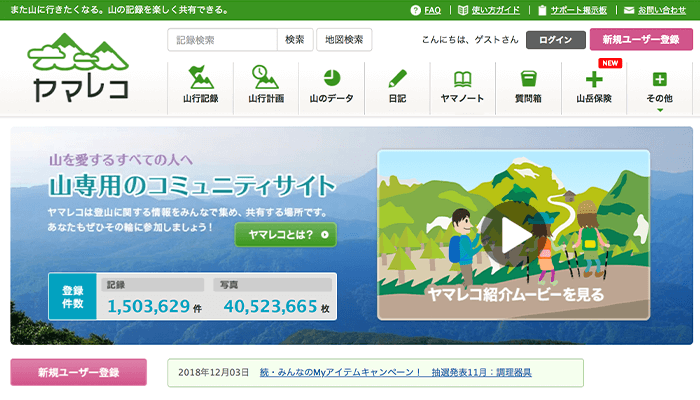Viewport: 700px width, 400px height.
Task: Click the 2018年12月03日 date text
Action: [x=213, y=372]
